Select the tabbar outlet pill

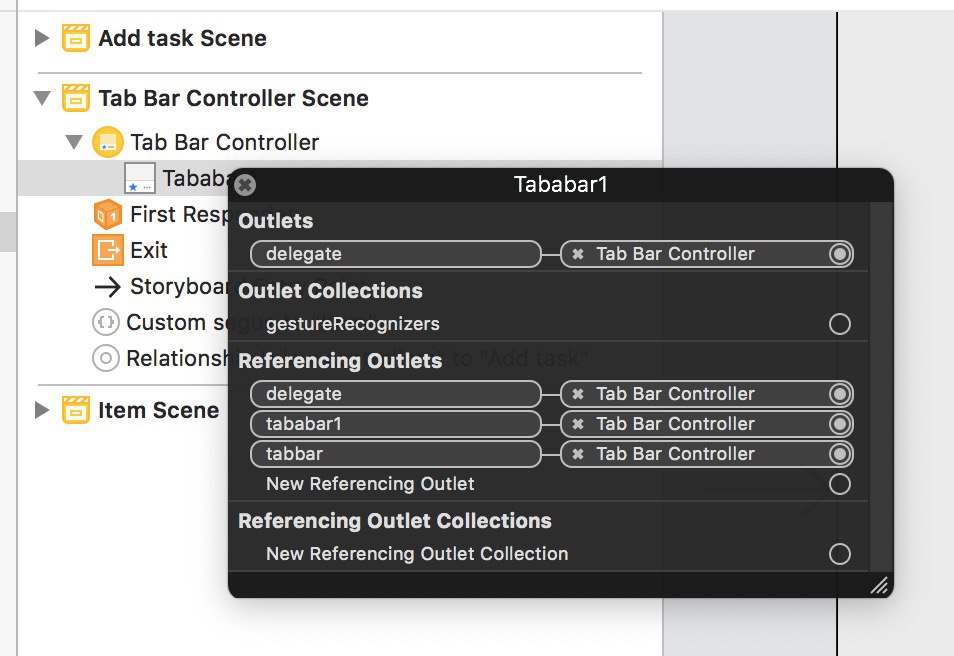click(x=395, y=454)
